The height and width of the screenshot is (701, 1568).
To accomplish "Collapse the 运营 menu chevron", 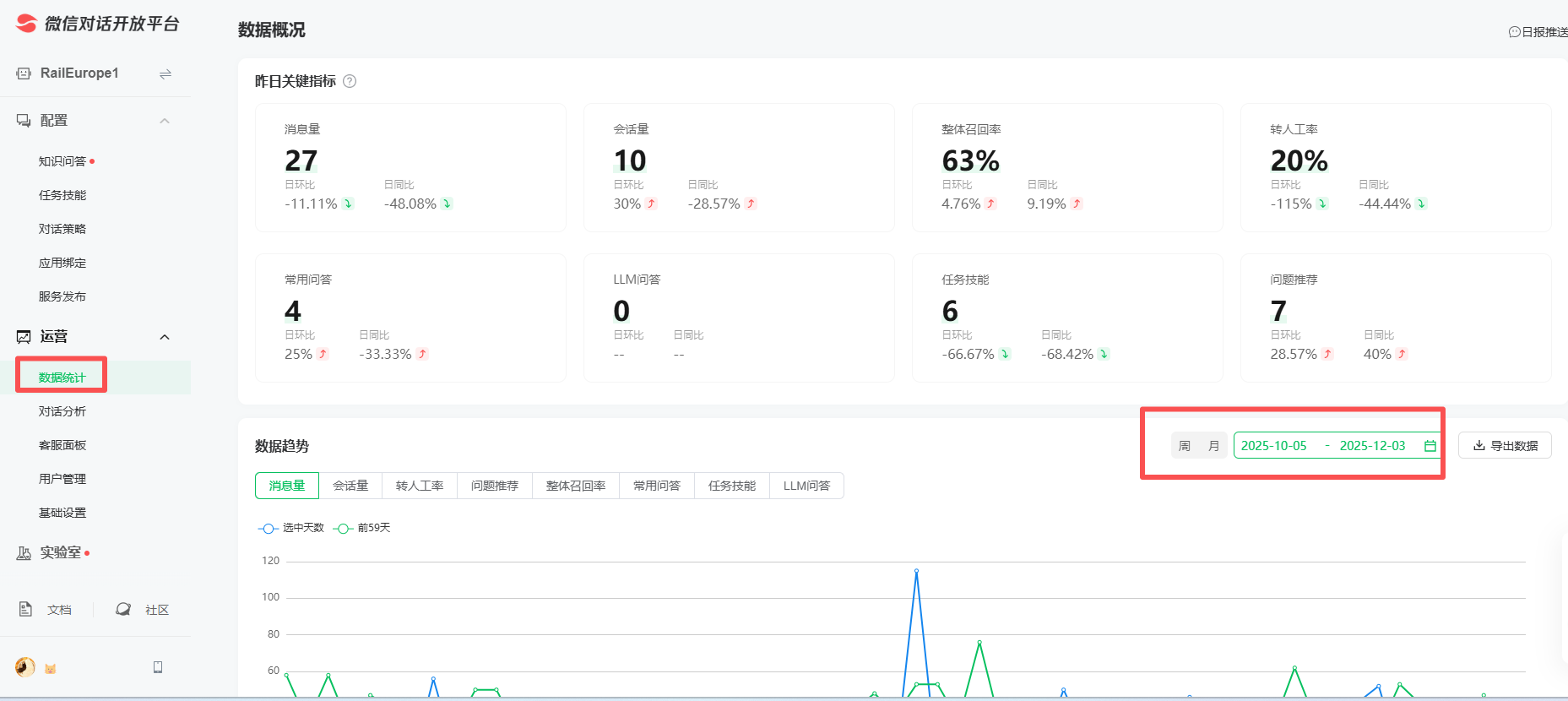I will tap(165, 337).
